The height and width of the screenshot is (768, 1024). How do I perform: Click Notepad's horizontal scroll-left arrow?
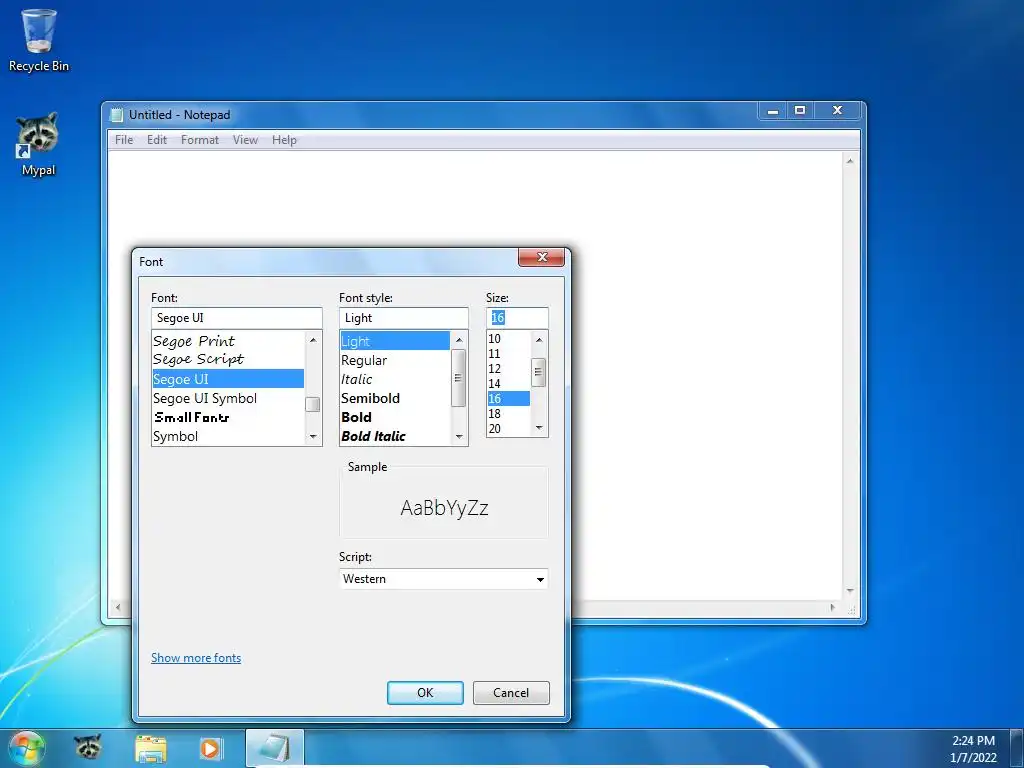(118, 607)
